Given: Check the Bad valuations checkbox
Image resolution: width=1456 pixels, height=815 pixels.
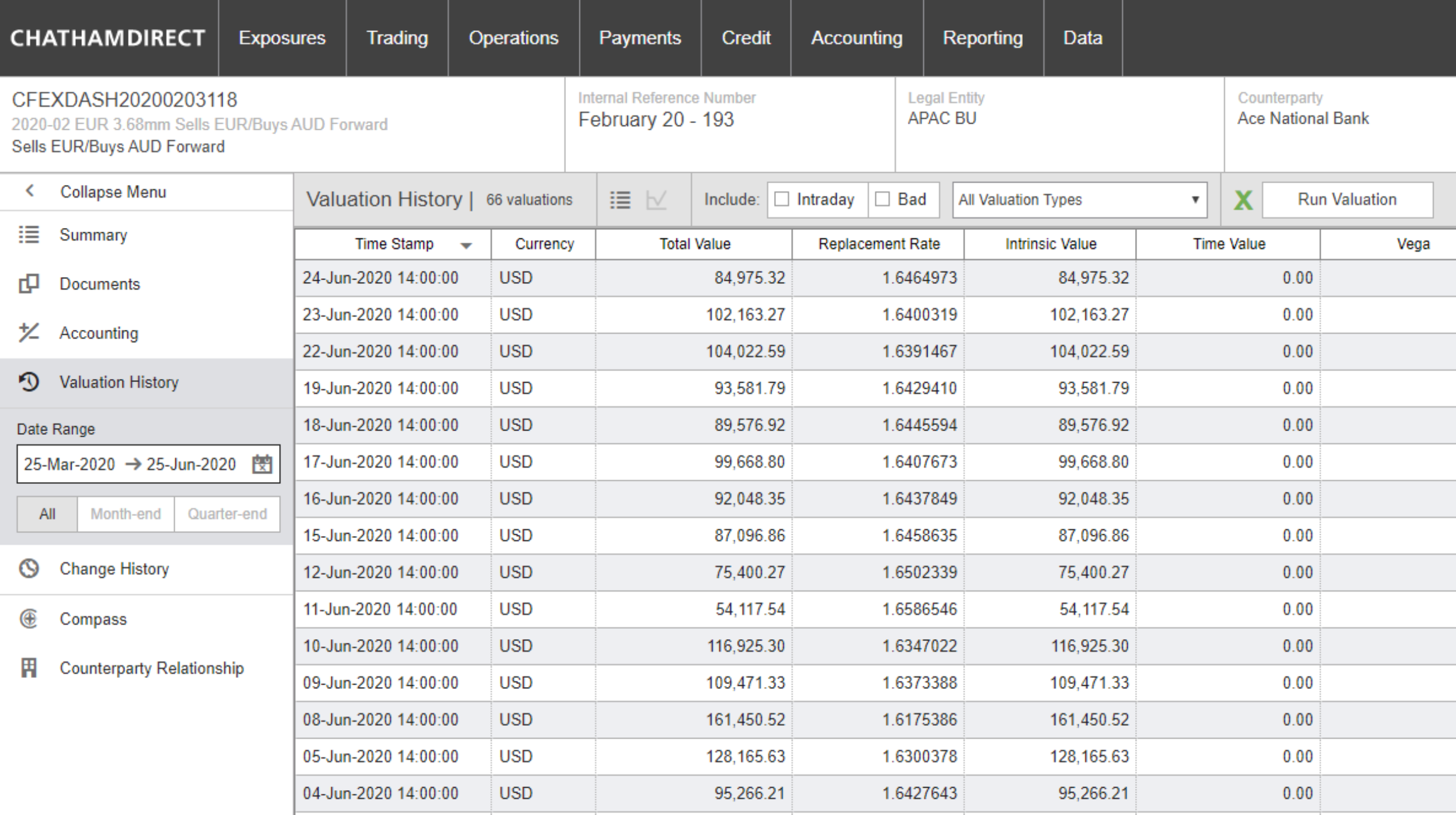Looking at the screenshot, I should click(882, 199).
